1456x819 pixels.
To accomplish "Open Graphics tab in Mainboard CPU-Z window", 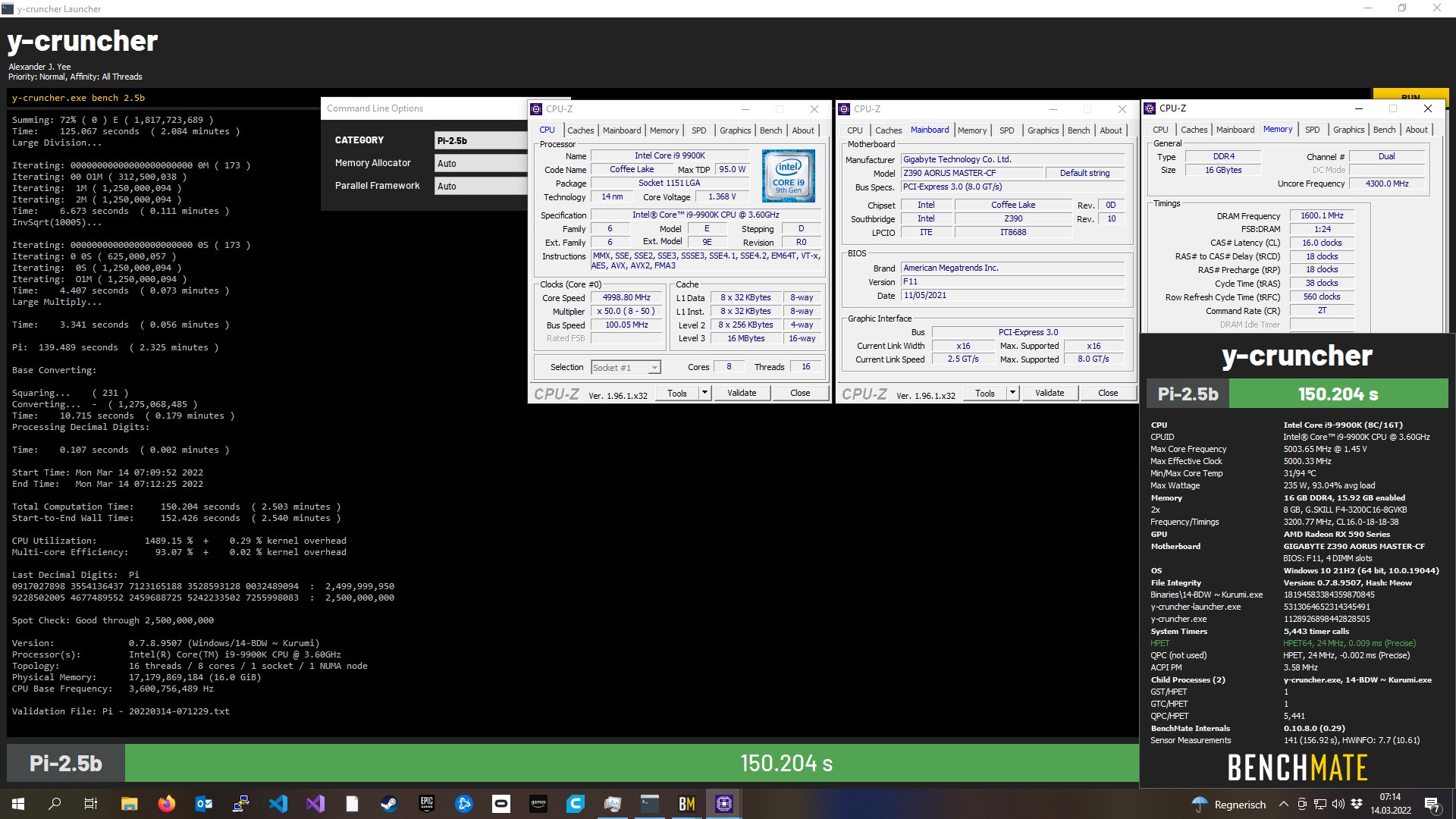I will (1043, 130).
